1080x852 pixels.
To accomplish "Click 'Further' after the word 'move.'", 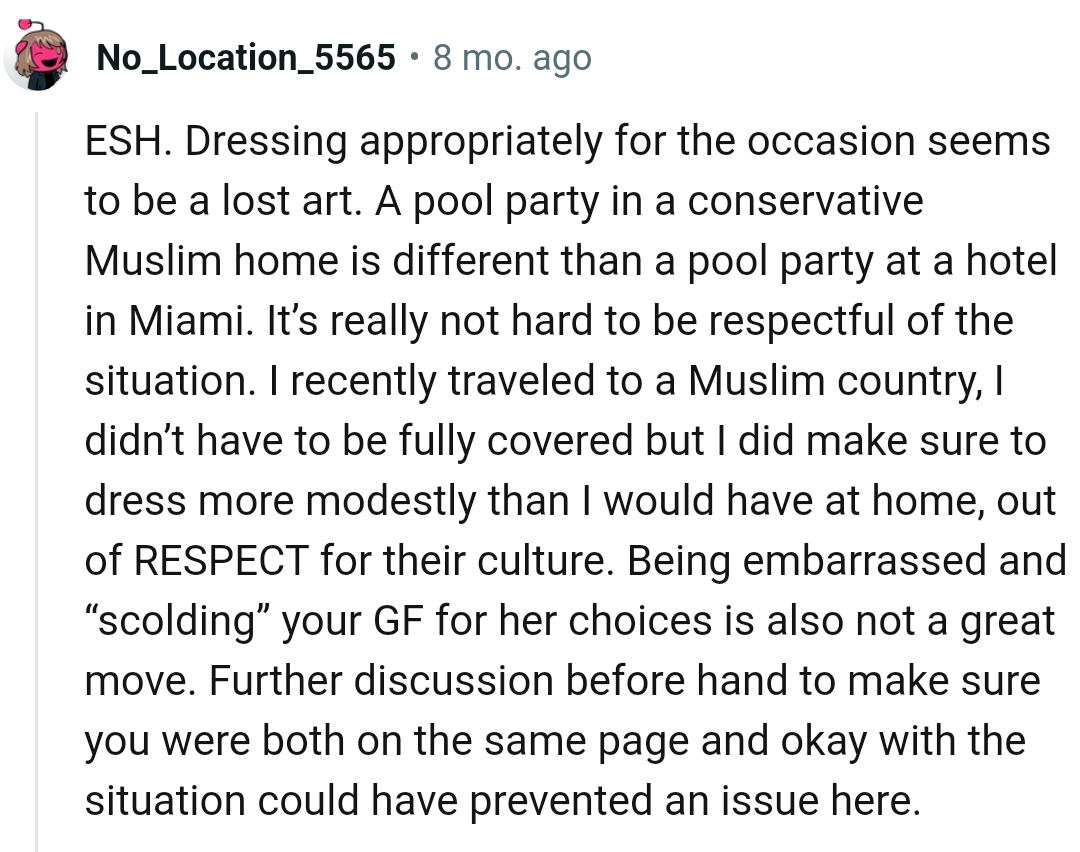I will click(276, 680).
